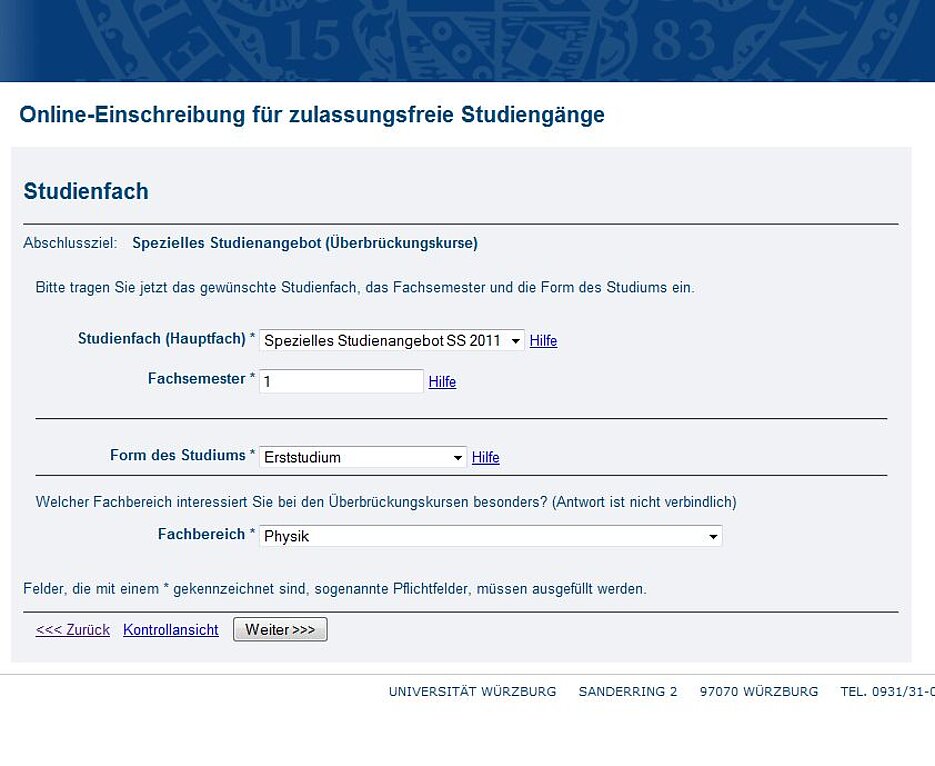Click UNIVERSITÄT WÜRZBURG in the footer
Screen dimensions: 935x766
click(472, 692)
